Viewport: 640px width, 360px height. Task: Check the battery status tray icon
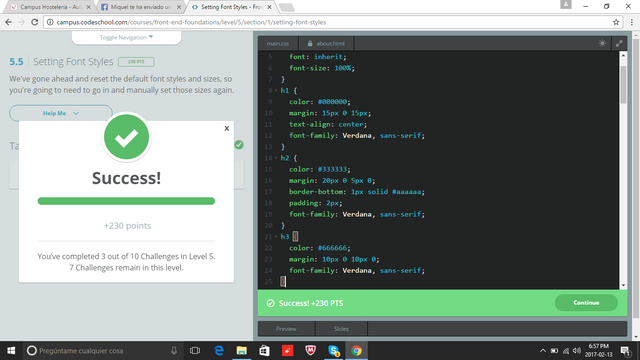(x=554, y=351)
